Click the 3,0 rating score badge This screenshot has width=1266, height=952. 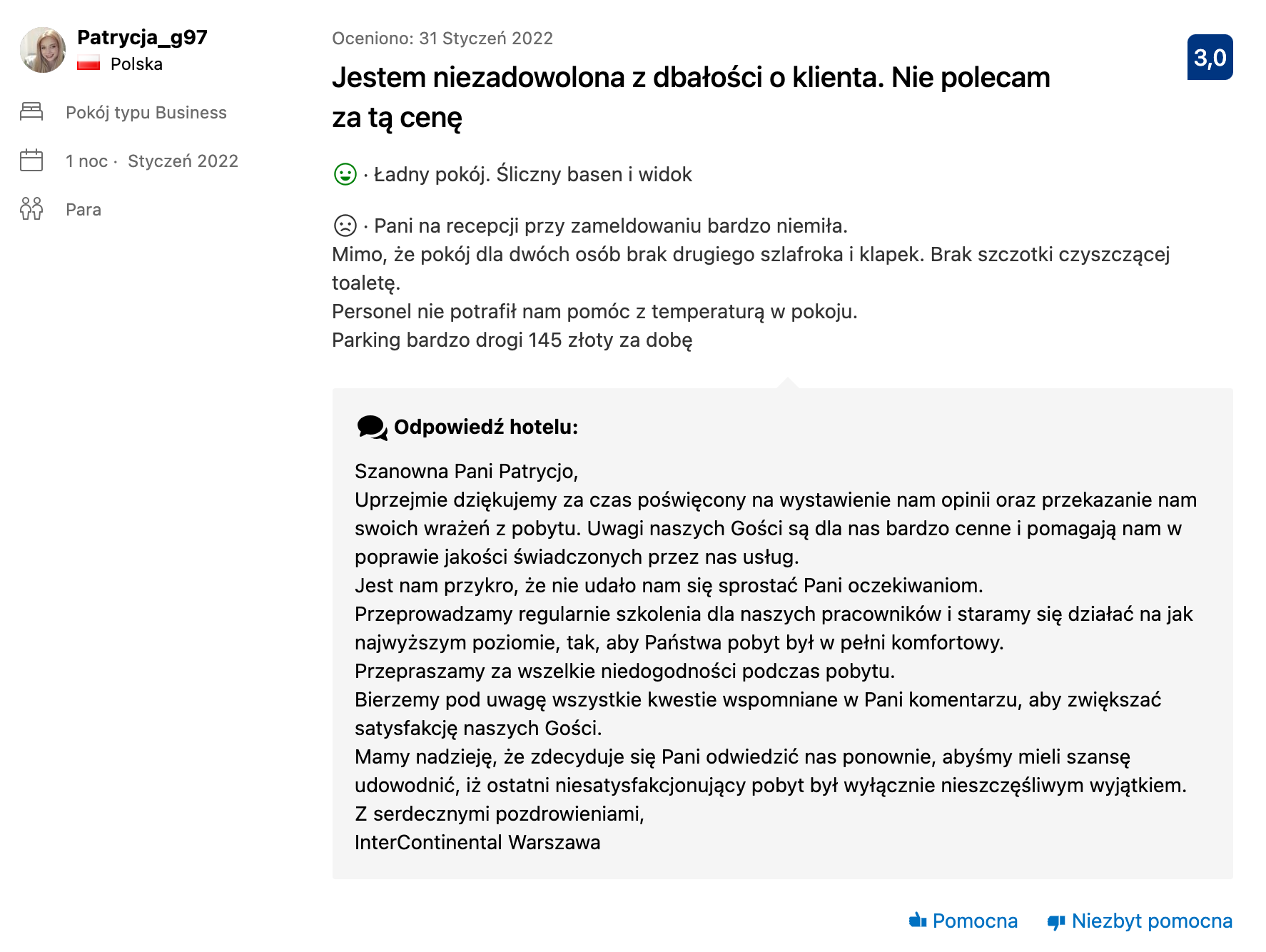click(1210, 57)
